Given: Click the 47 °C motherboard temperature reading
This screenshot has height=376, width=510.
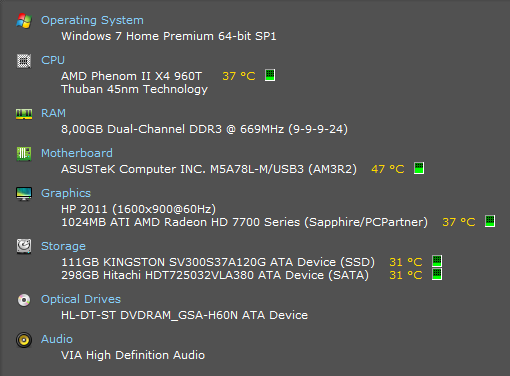Looking at the screenshot, I should (x=388, y=169).
